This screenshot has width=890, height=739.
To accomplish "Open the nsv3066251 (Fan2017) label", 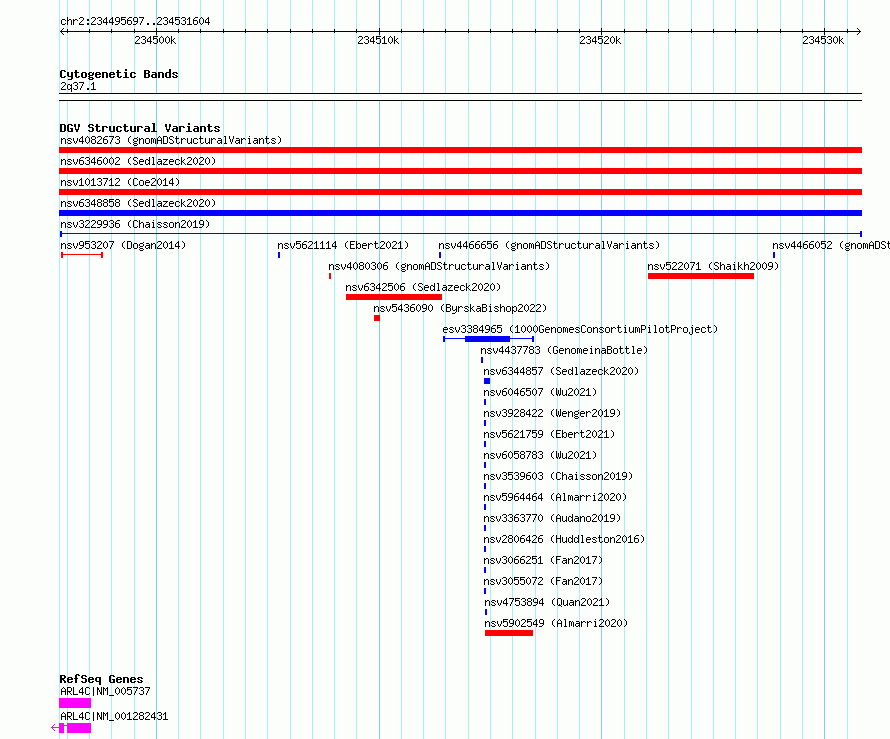I will click(543, 560).
